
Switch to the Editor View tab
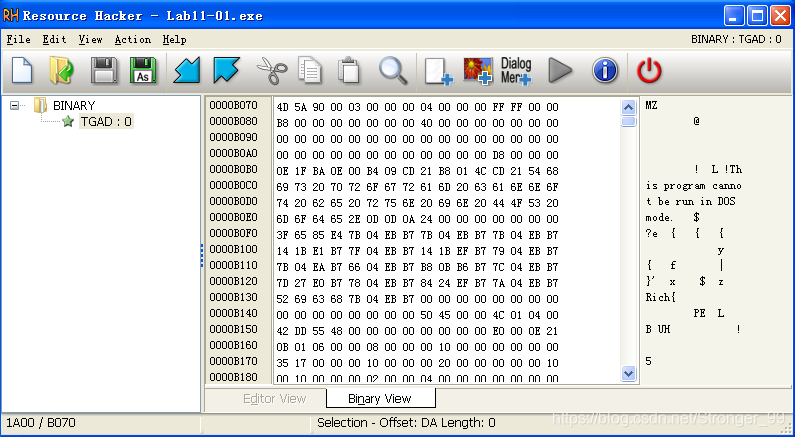[x=274, y=398]
